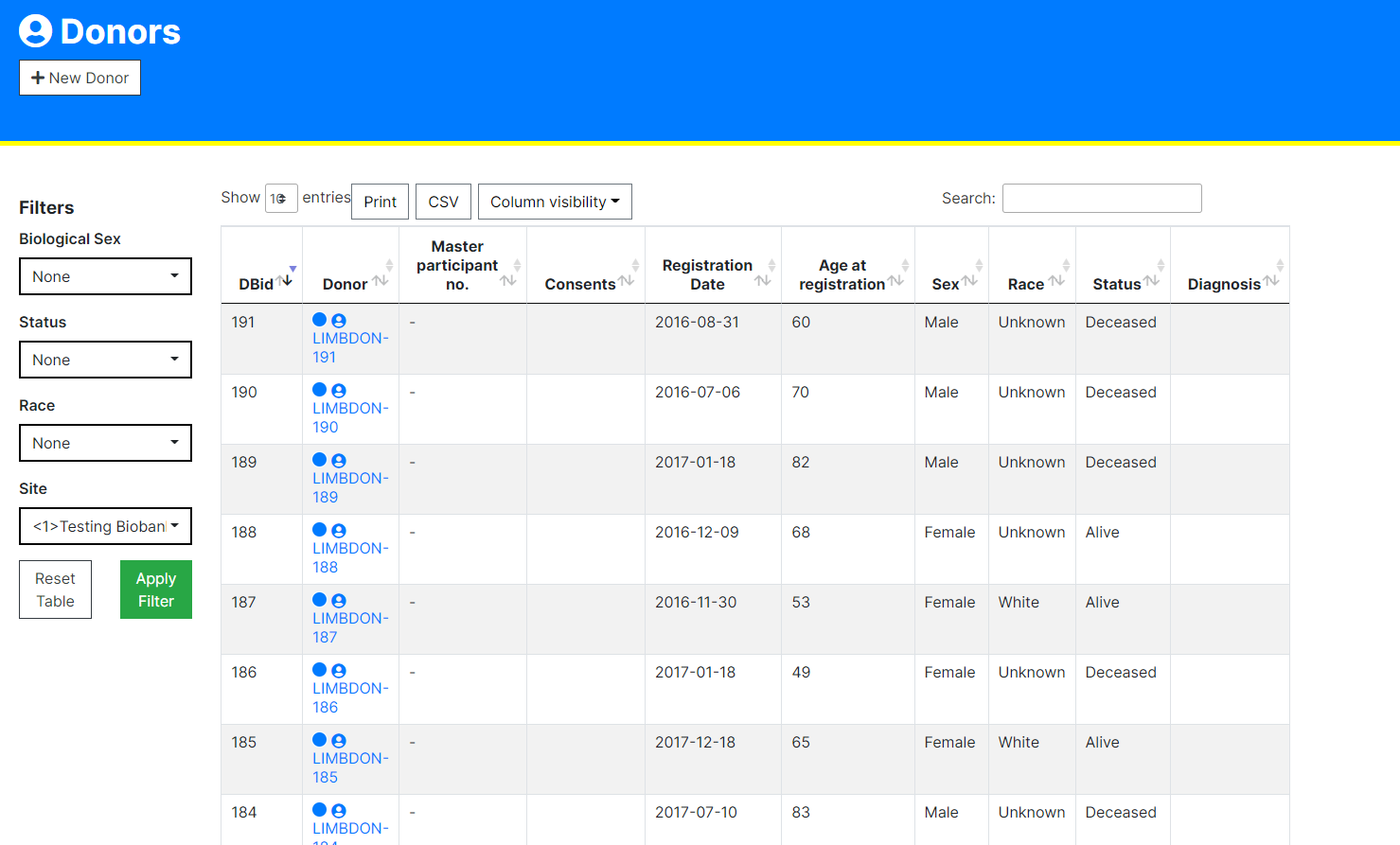Click the Donors header person icon

(34, 30)
